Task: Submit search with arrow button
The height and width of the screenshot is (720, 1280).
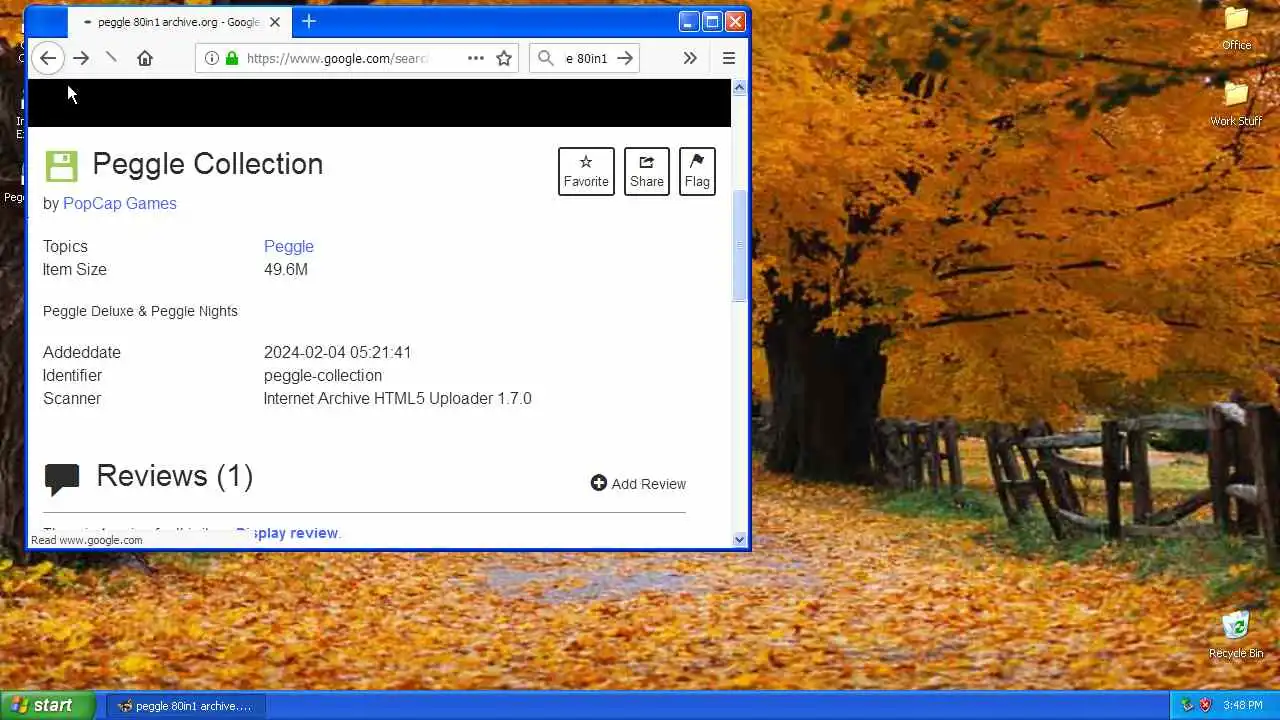Action: point(625,58)
